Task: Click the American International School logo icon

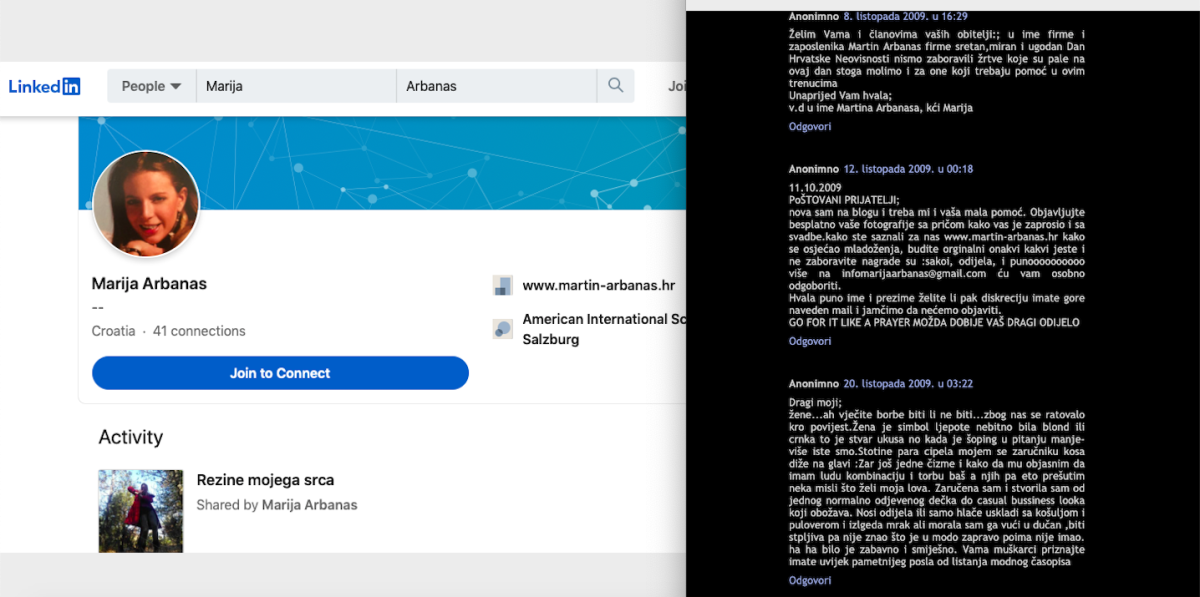Action: click(503, 329)
